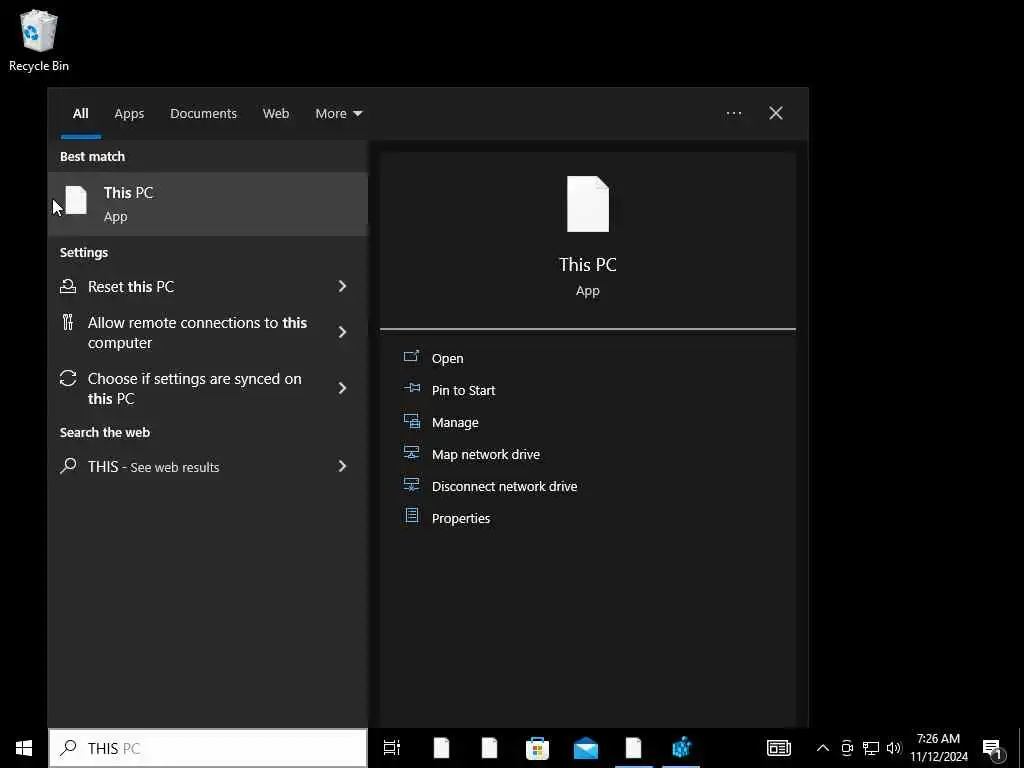Image resolution: width=1024 pixels, height=768 pixels.
Task: Open the Mail app on the taskbar
Action: (x=586, y=748)
